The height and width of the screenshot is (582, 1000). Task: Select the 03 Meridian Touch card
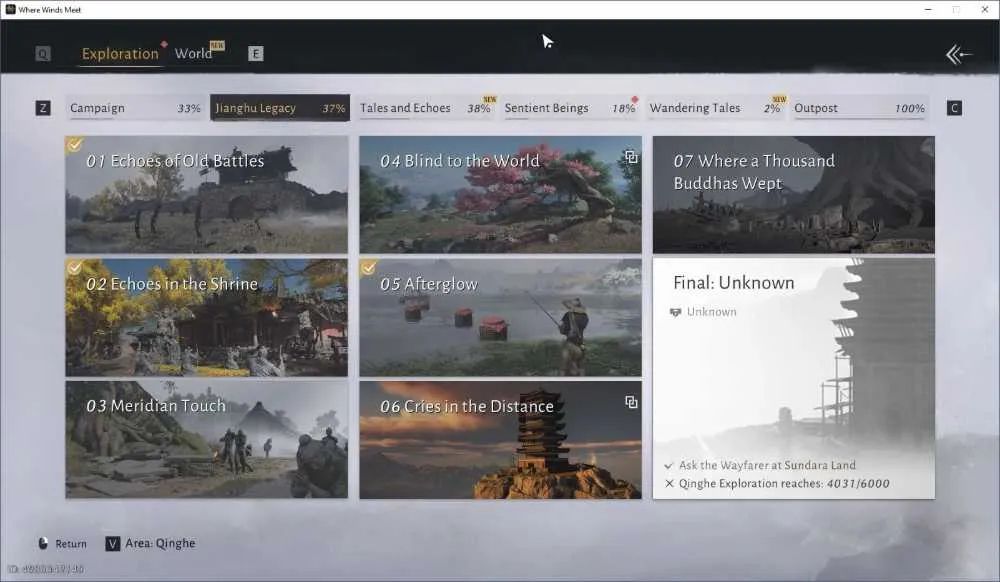coord(207,440)
